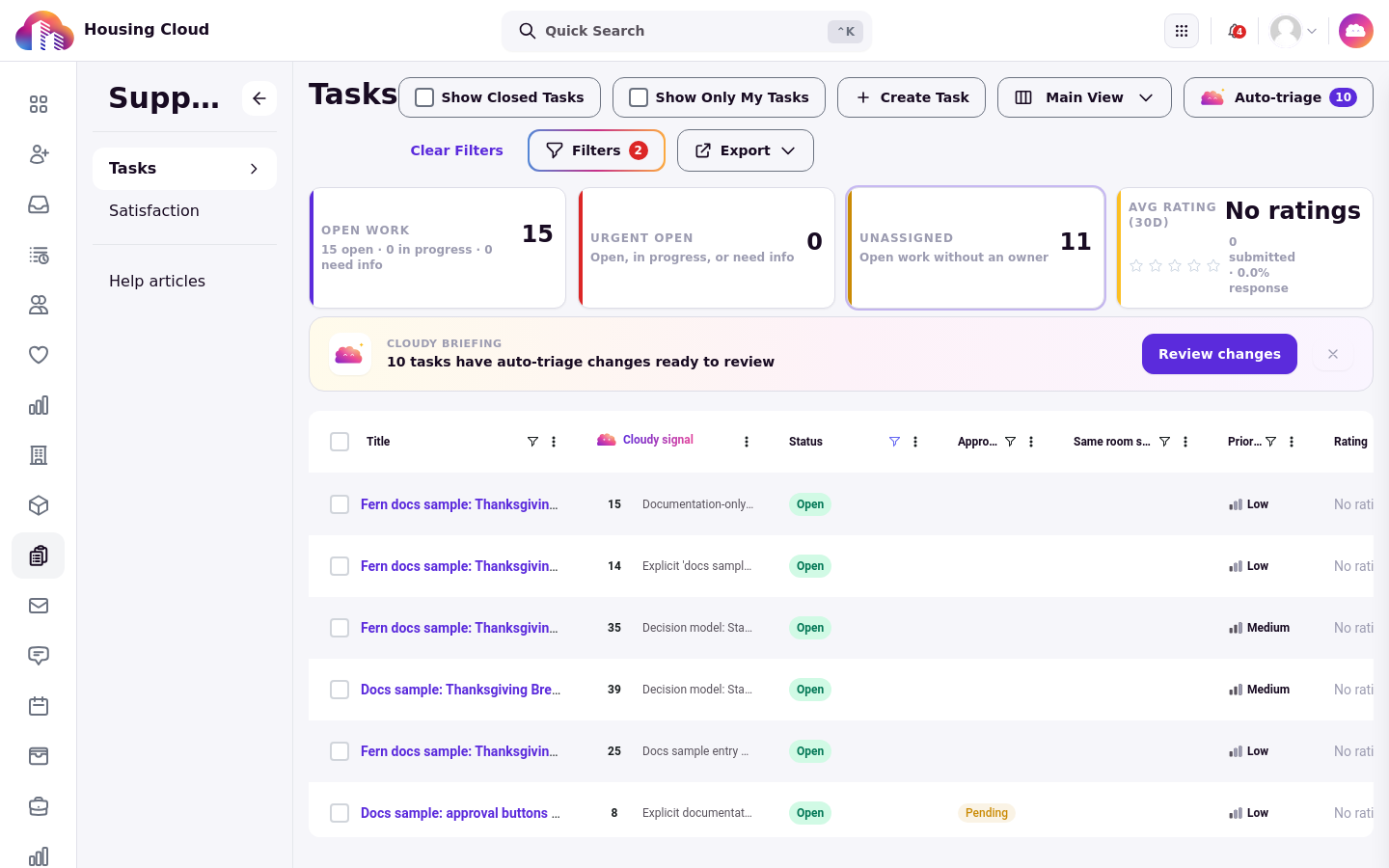Open the apps grid launcher icon
The height and width of the screenshot is (868, 1389).
tap(1182, 31)
